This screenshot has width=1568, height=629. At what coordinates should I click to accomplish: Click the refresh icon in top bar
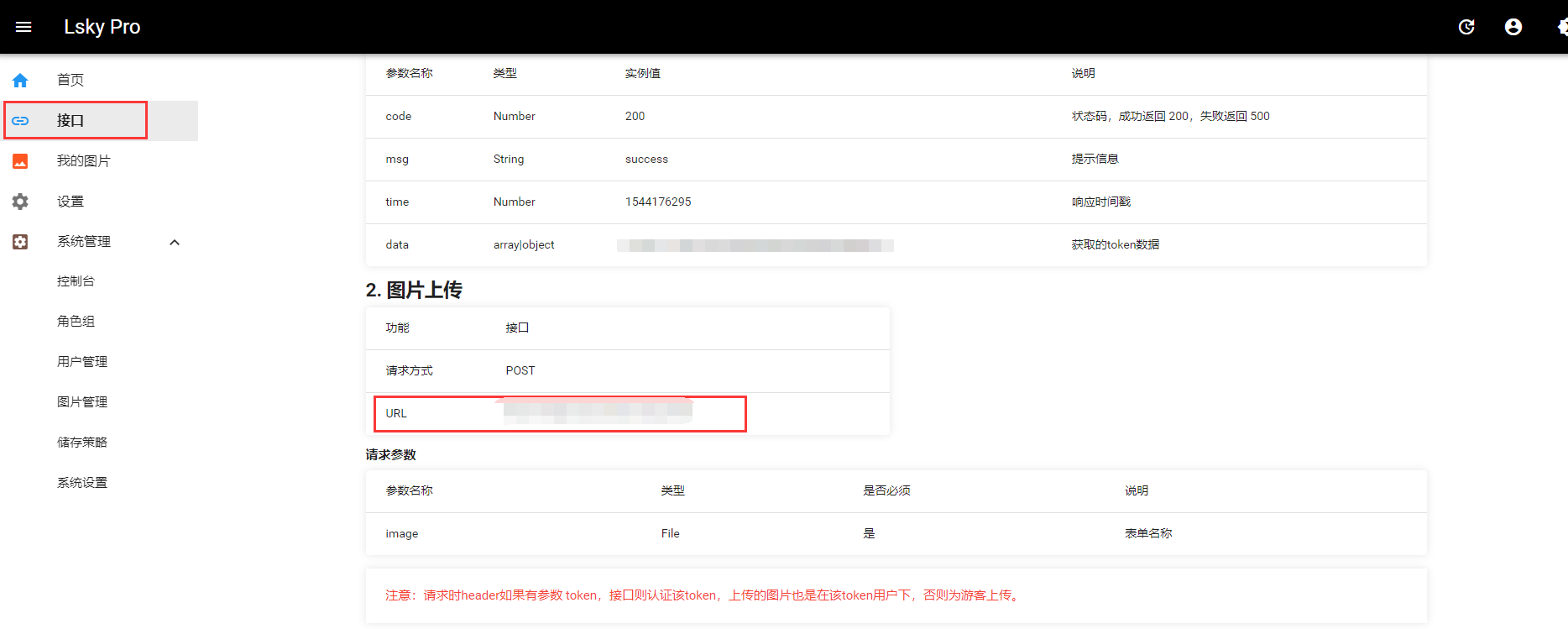(1466, 27)
